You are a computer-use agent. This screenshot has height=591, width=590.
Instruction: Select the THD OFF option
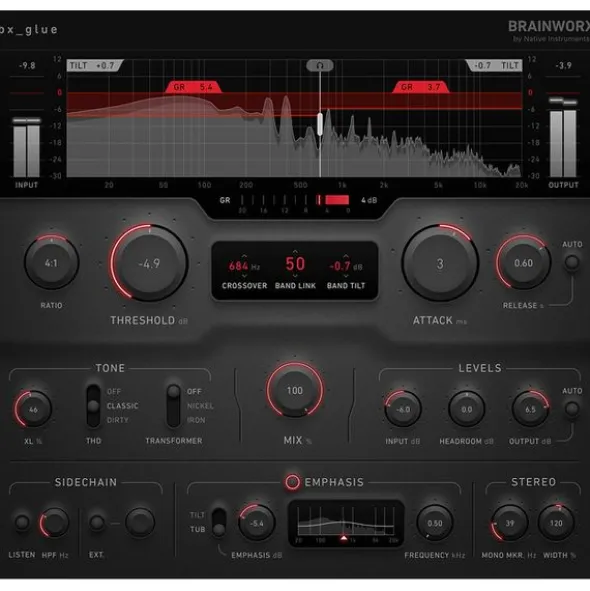click(x=113, y=392)
